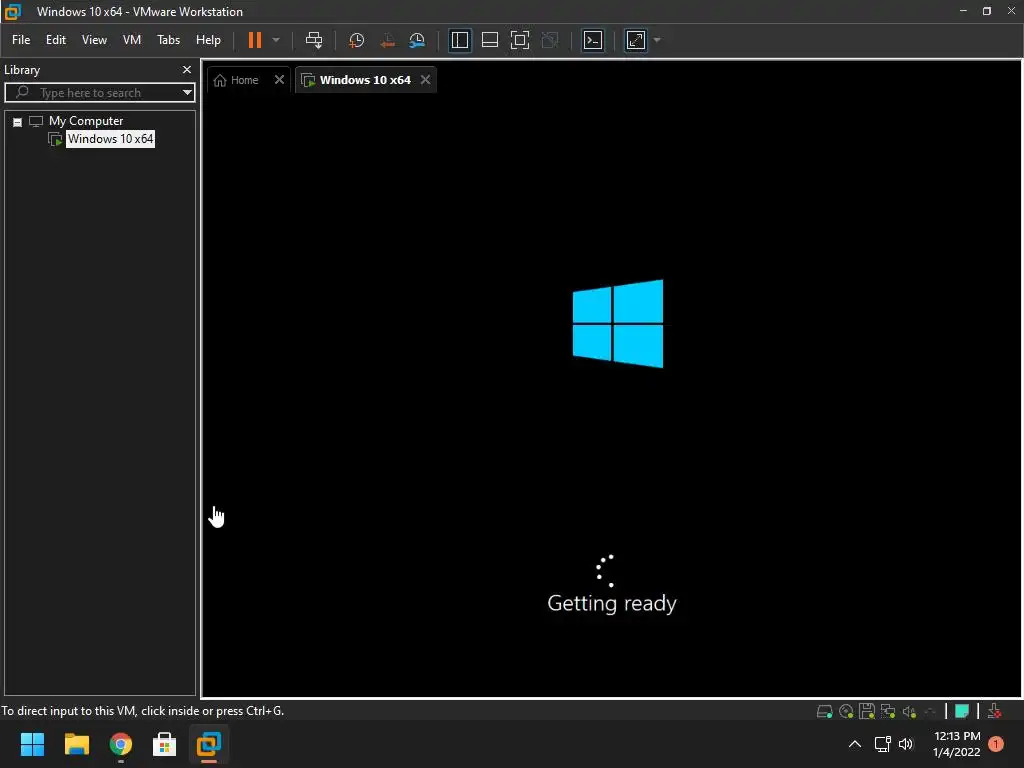1024x768 pixels.
Task: Click the floppy drive status icon
Action: pyautogui.click(x=867, y=711)
